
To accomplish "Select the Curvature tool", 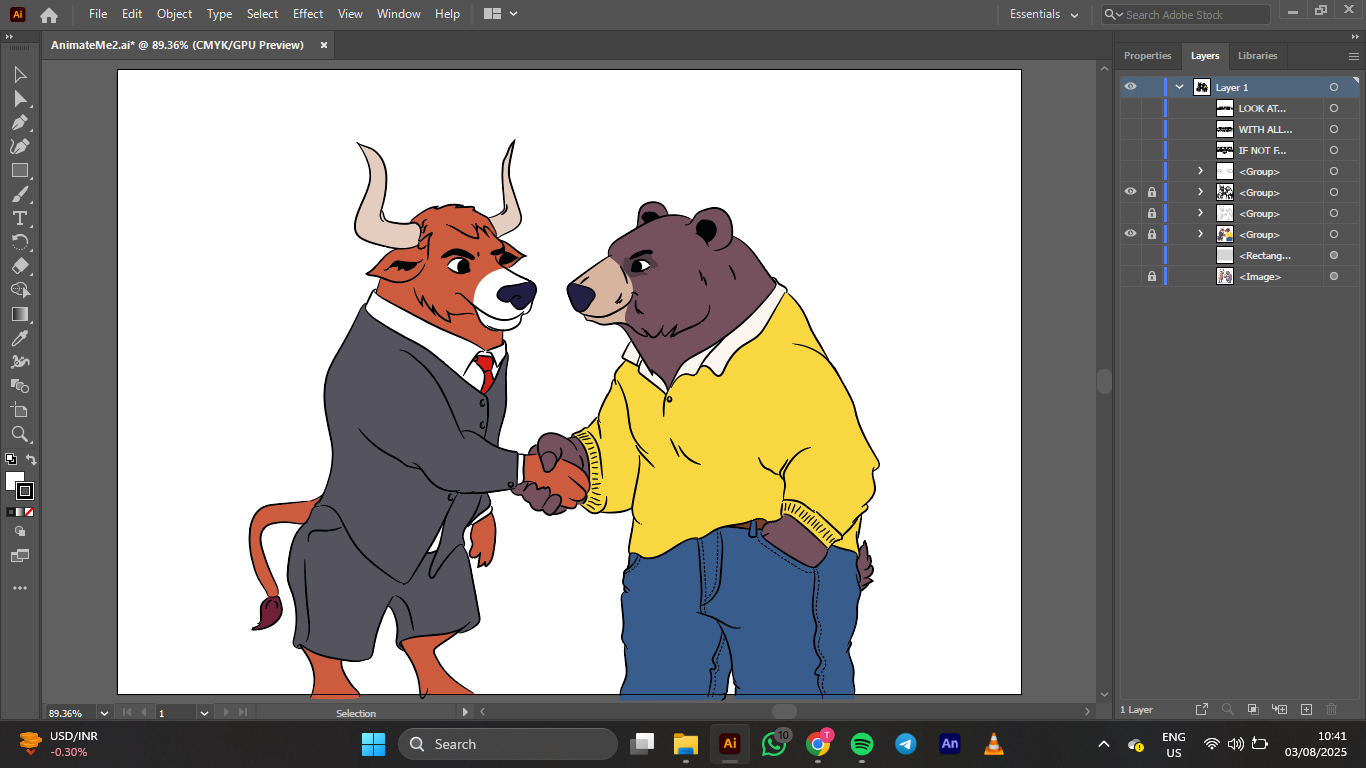I will coord(20,147).
